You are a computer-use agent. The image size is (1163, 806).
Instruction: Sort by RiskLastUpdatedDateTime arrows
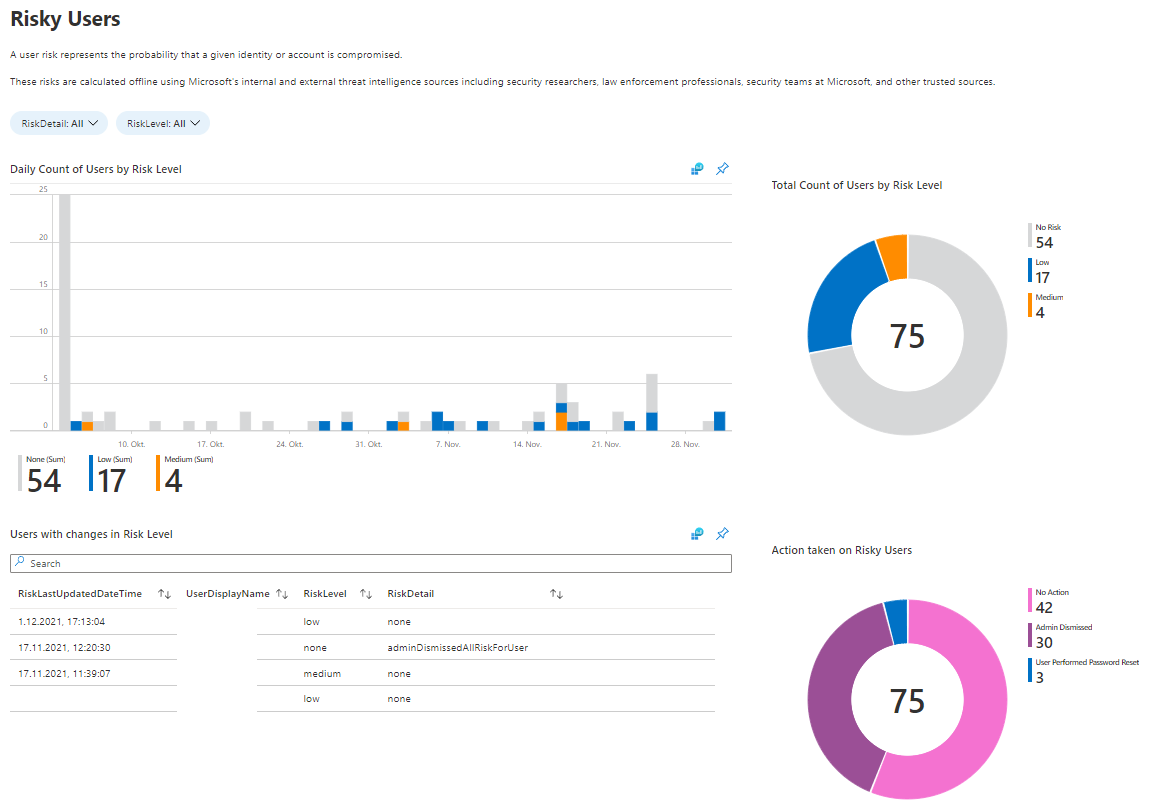click(165, 594)
